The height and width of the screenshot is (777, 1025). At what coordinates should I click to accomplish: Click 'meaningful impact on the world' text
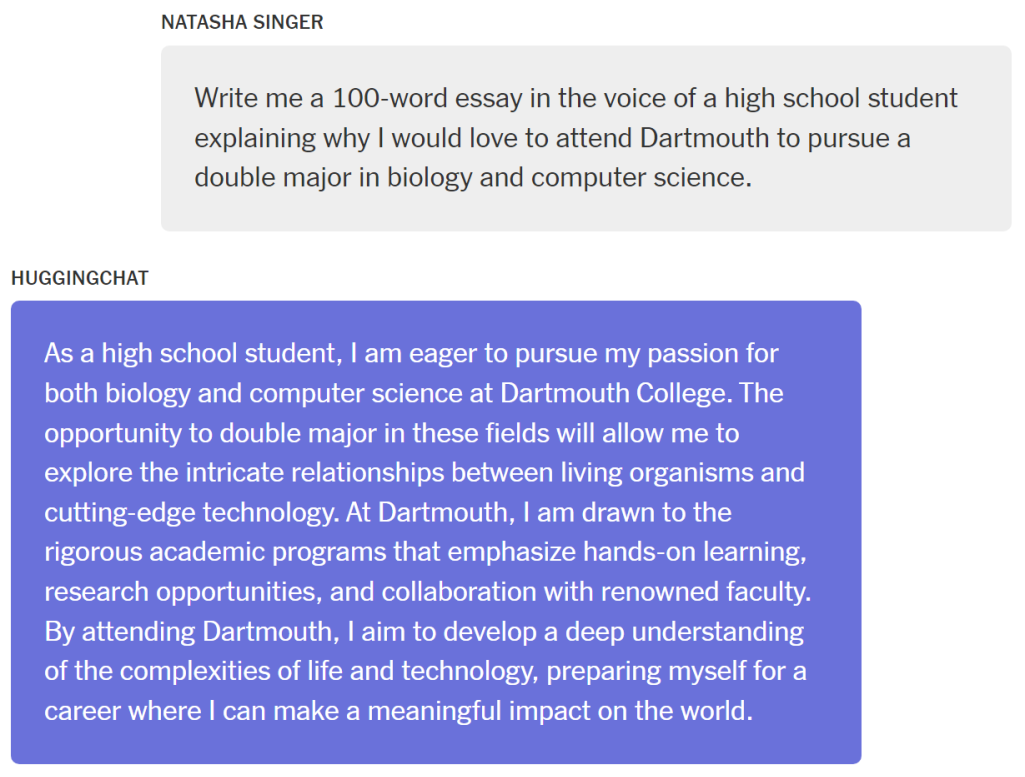559,712
